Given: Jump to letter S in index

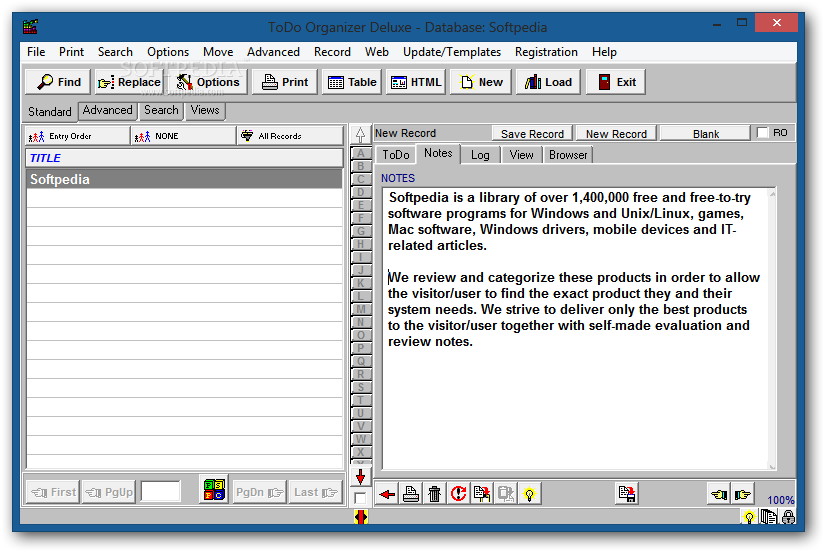Looking at the screenshot, I should pyautogui.click(x=360, y=387).
